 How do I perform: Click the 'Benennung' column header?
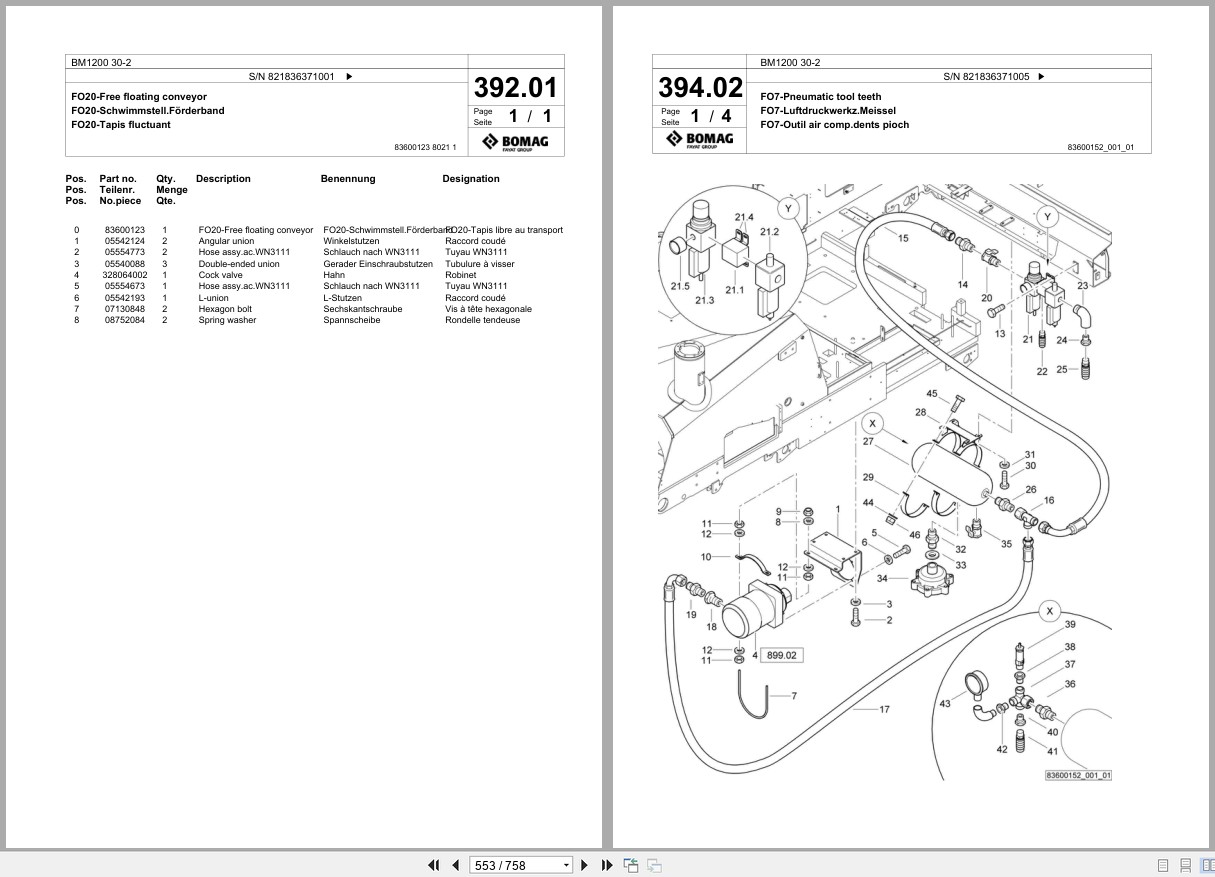pyautogui.click(x=348, y=179)
